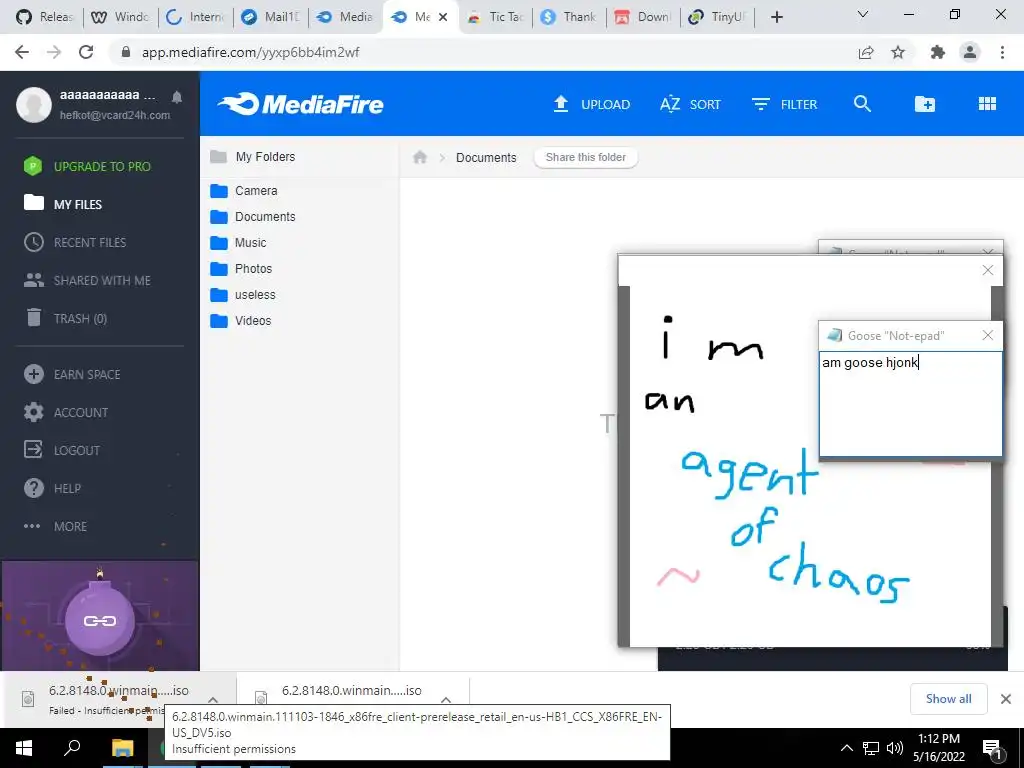
Task: Open the Camera folder
Action: 244,191
